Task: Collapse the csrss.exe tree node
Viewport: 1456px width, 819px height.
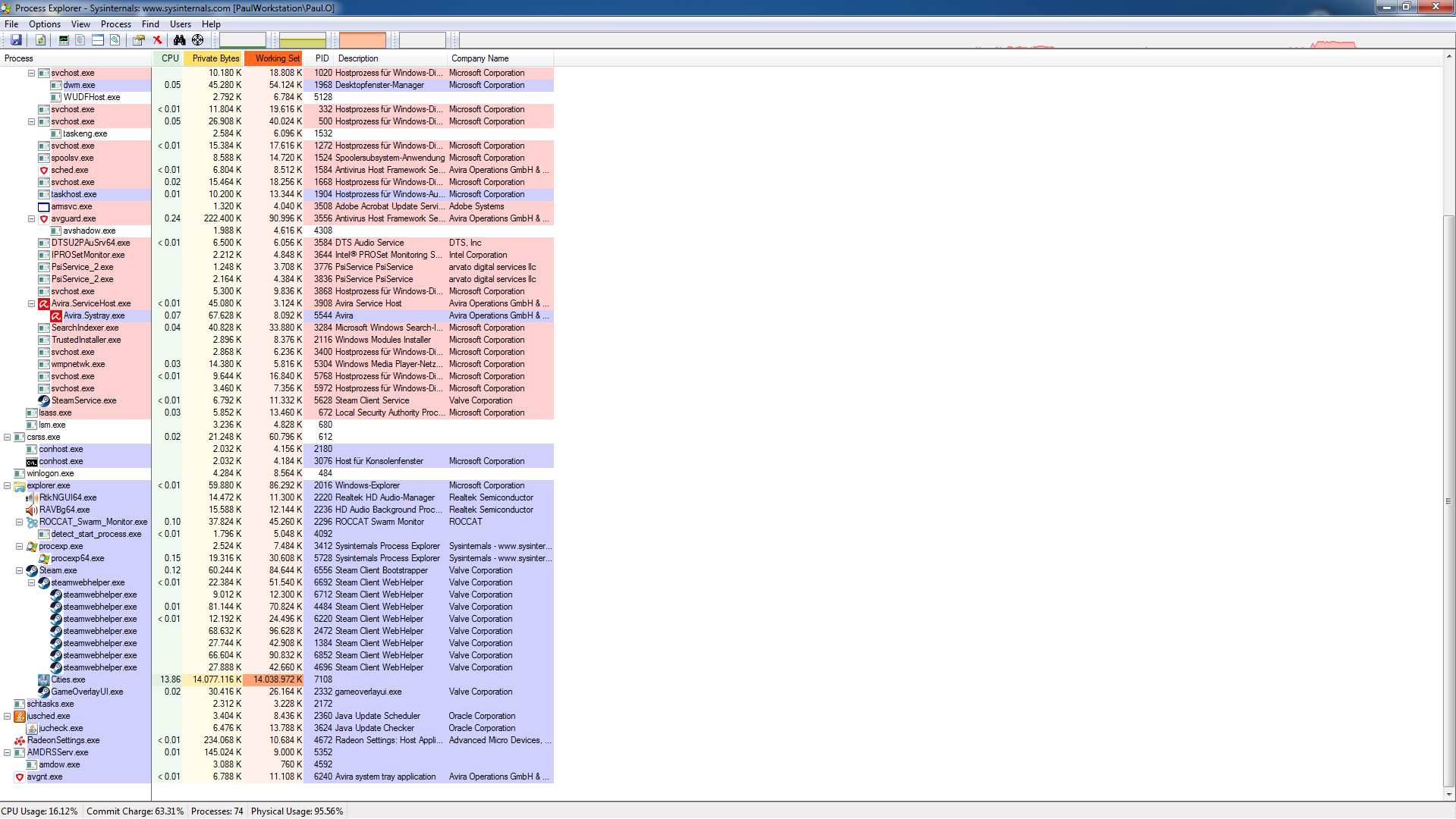Action: click(x=7, y=437)
